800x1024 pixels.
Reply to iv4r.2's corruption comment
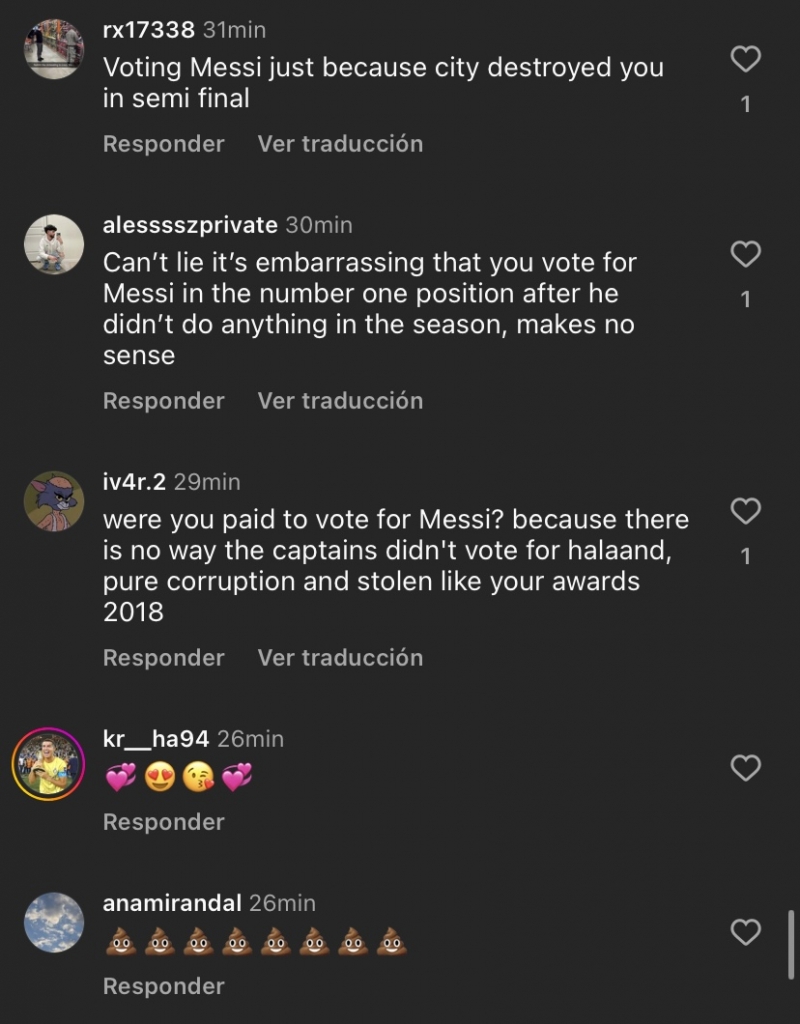pyautogui.click(x=163, y=658)
